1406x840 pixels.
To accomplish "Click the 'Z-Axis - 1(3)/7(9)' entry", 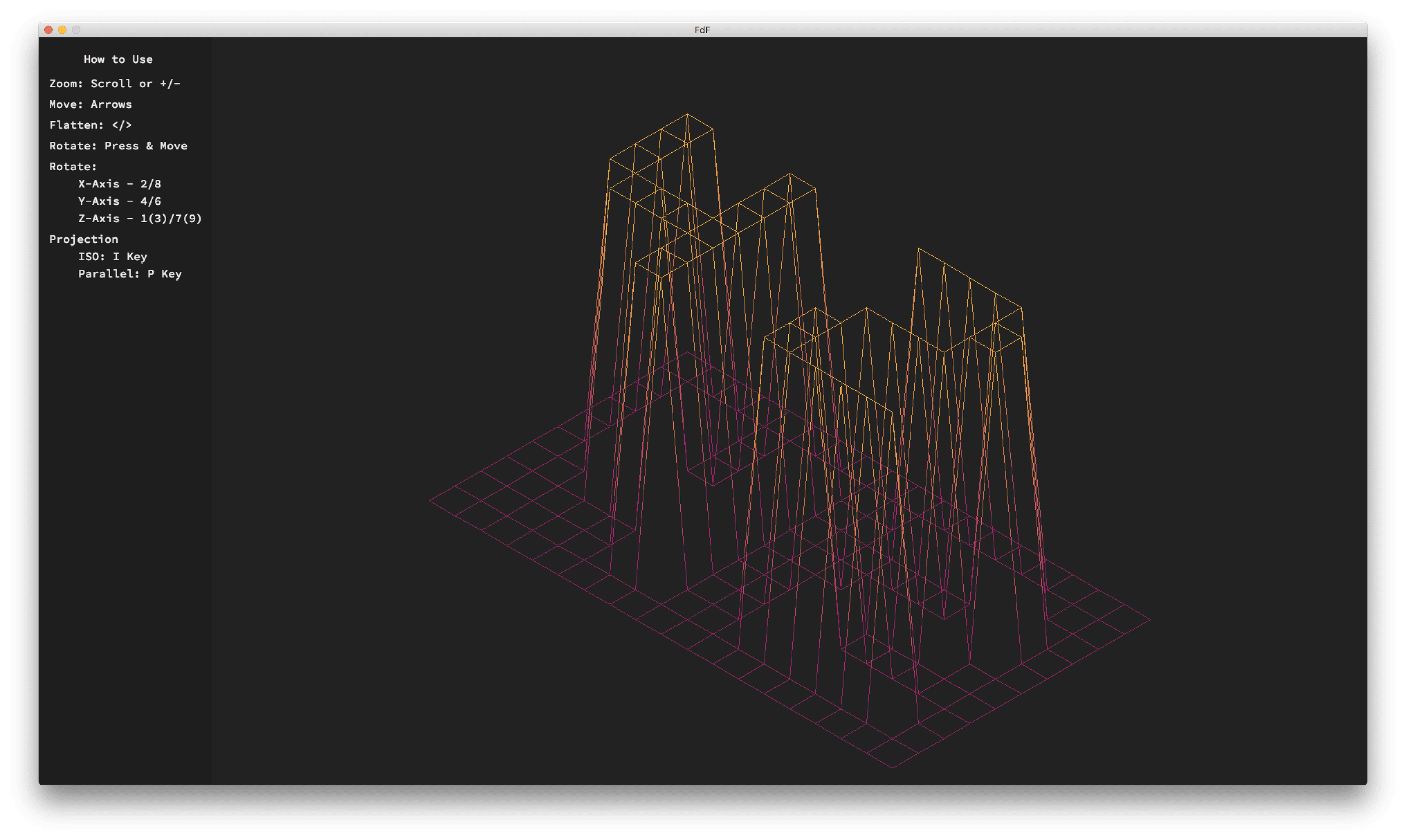I will click(140, 219).
